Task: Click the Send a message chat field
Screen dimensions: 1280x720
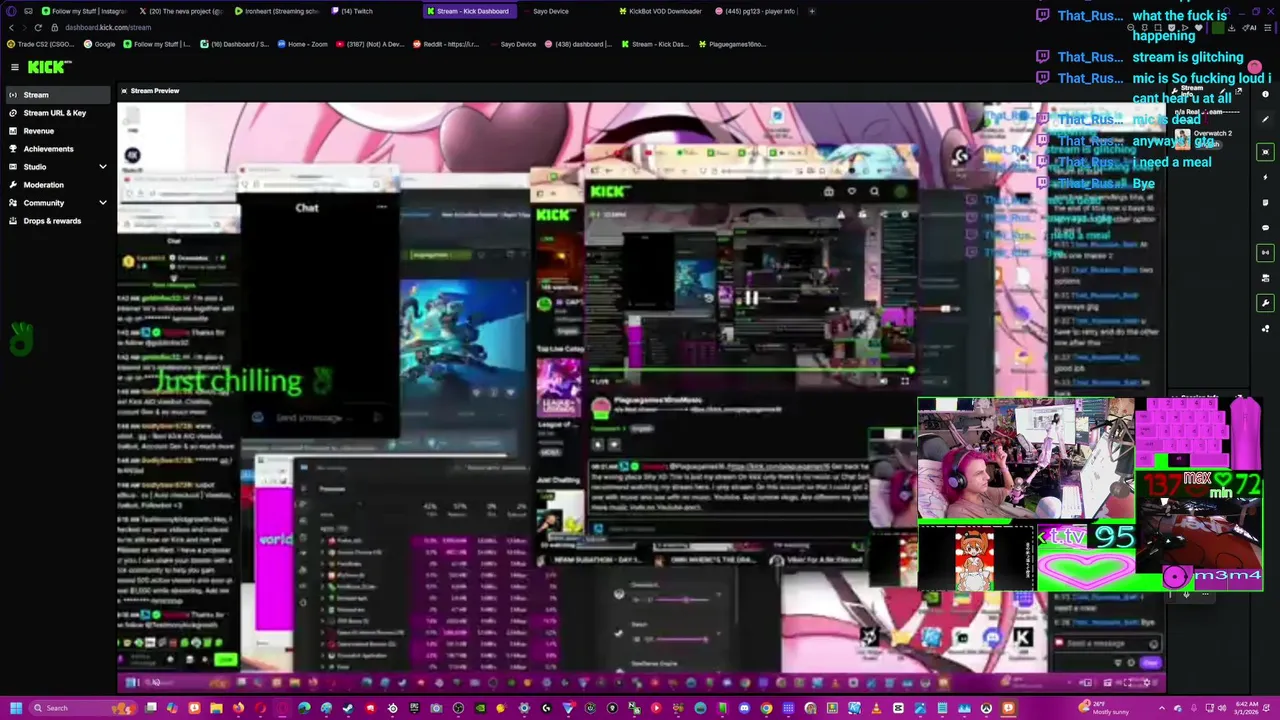Action: pos(1107,643)
